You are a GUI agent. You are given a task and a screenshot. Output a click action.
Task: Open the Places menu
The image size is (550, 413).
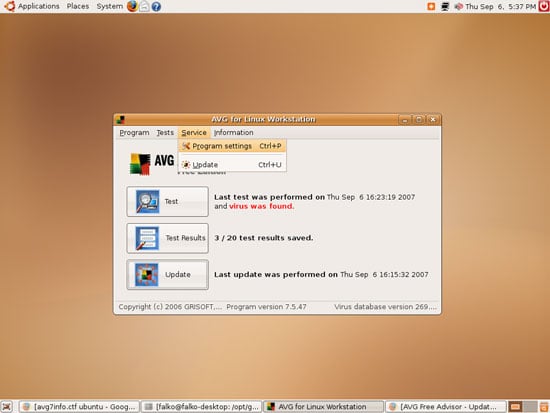[x=78, y=6]
